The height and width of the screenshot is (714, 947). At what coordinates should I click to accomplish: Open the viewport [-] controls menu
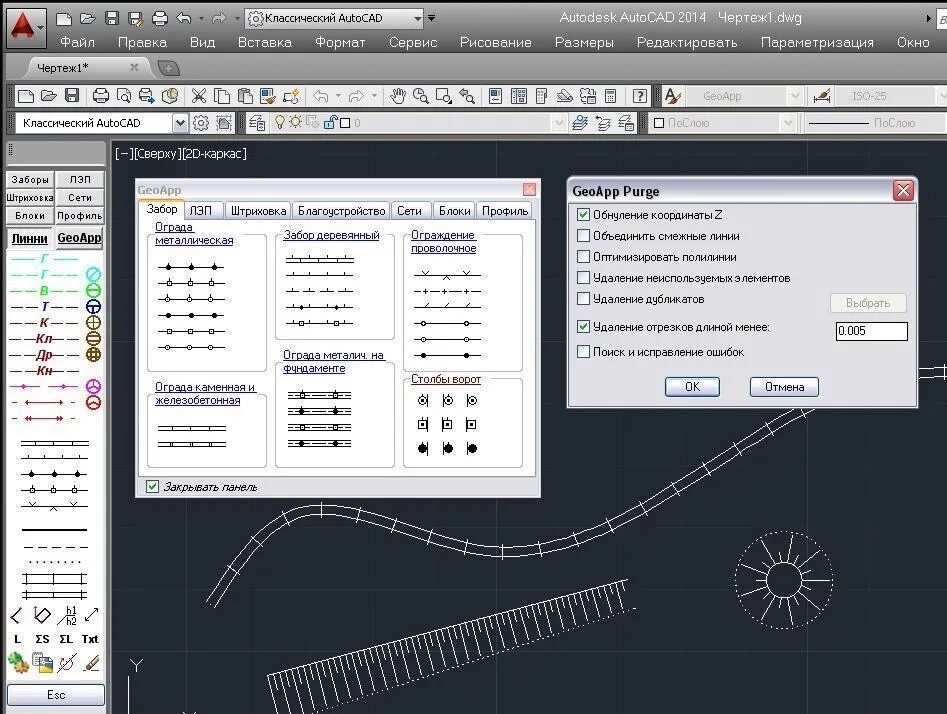click(123, 153)
